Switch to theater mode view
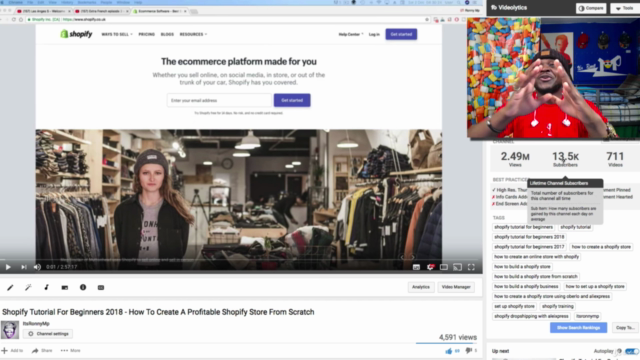The width and height of the screenshot is (640, 360). [x=444, y=267]
